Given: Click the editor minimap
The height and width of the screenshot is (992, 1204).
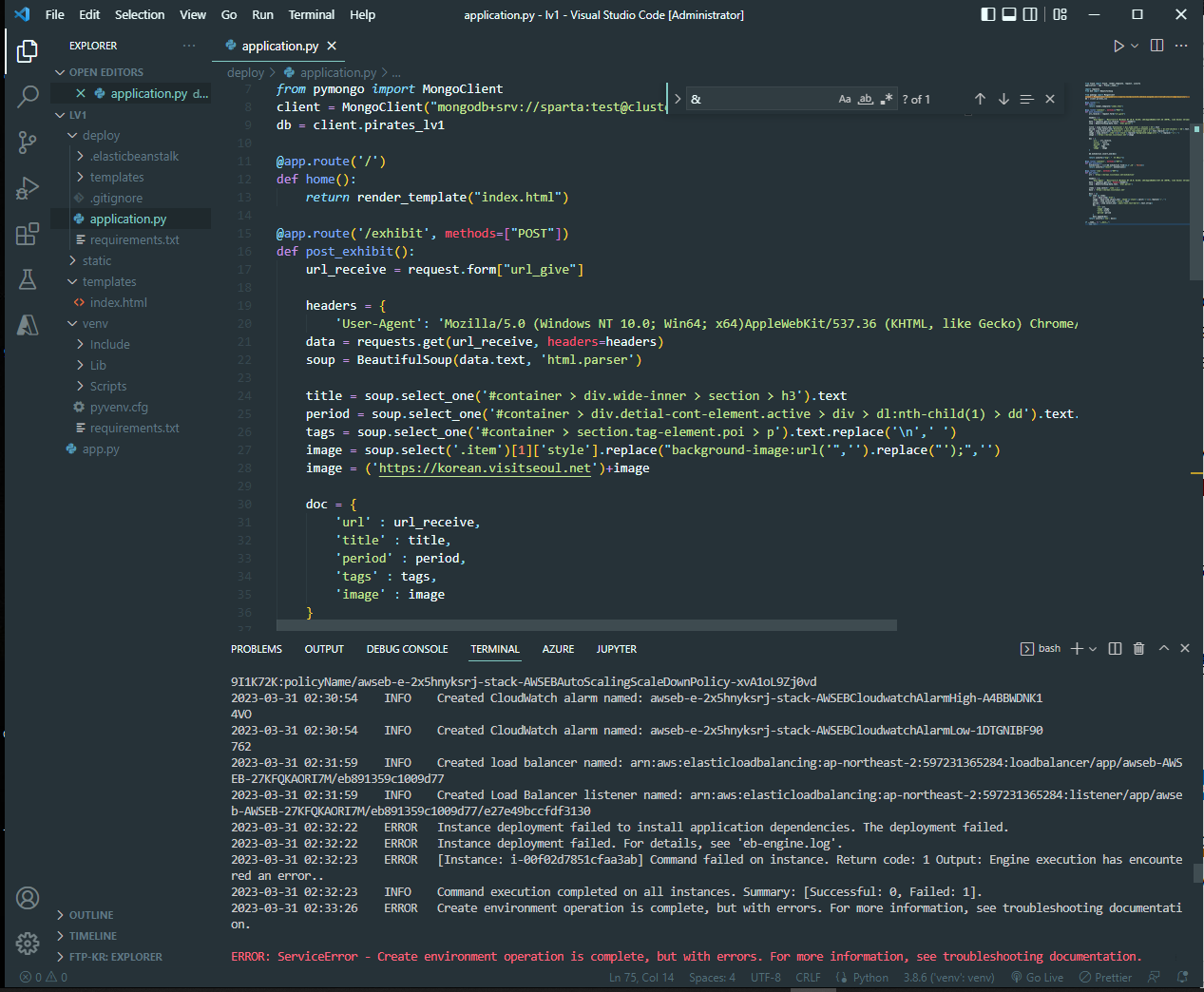Looking at the screenshot, I should (x=1136, y=152).
